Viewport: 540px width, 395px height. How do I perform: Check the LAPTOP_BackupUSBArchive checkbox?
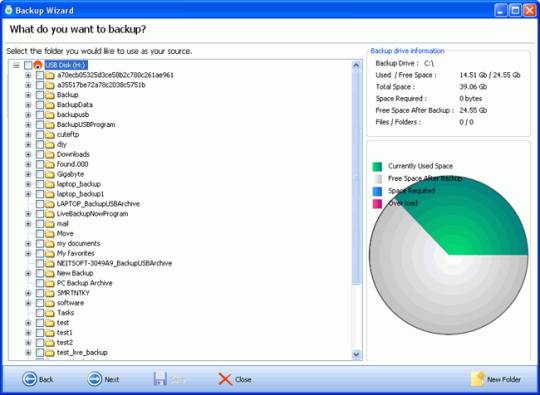40,204
